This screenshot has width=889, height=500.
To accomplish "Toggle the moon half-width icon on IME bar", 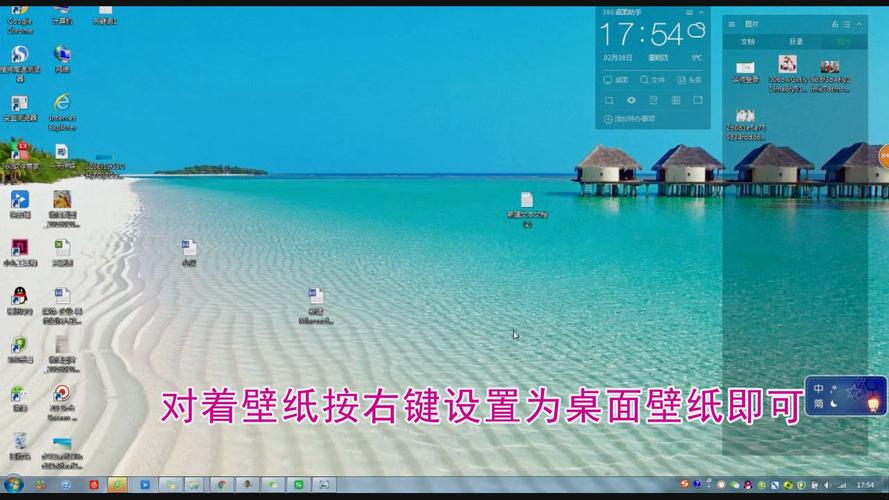I will click(834, 404).
